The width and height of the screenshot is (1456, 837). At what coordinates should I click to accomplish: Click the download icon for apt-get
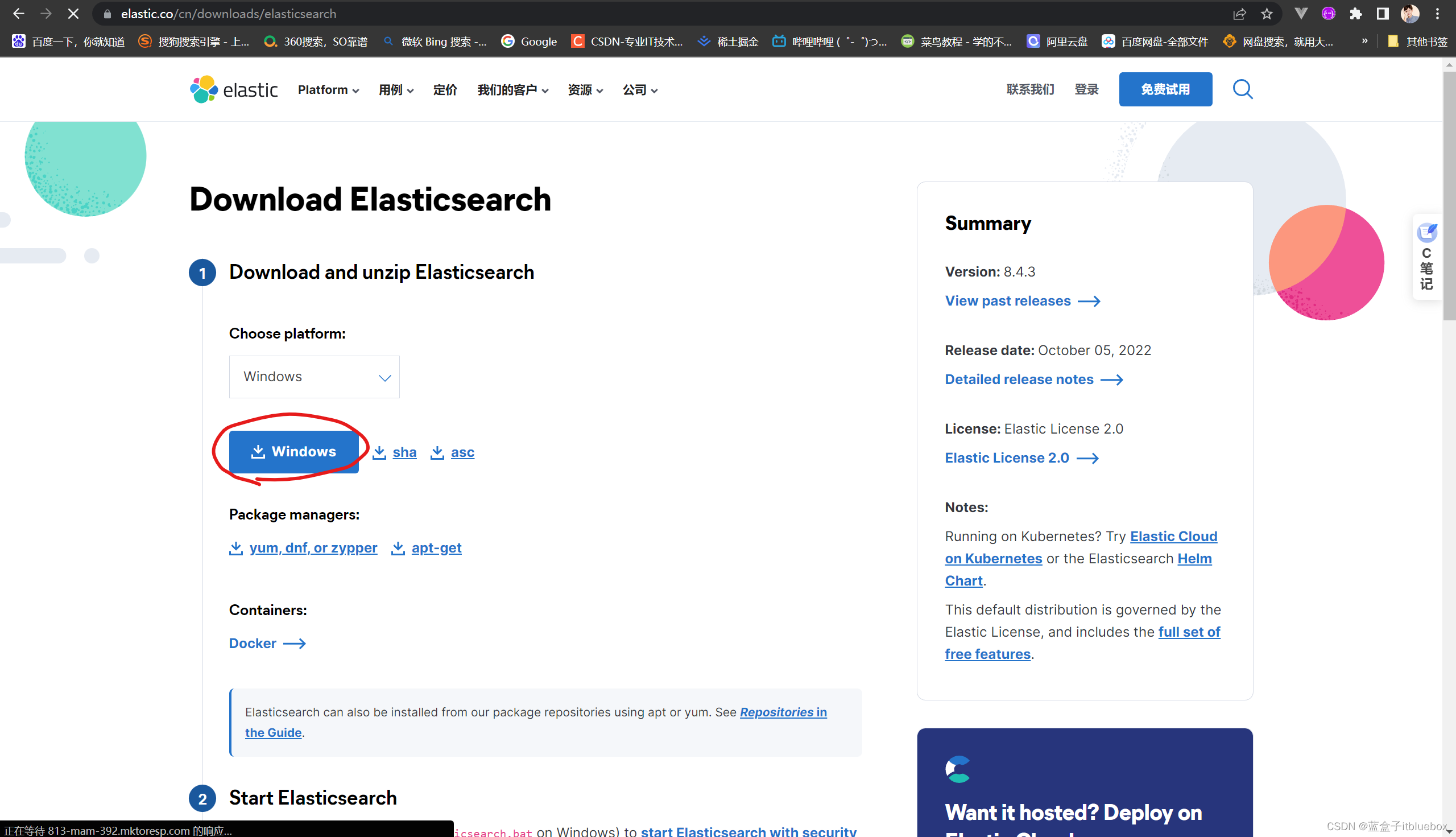pyautogui.click(x=398, y=548)
